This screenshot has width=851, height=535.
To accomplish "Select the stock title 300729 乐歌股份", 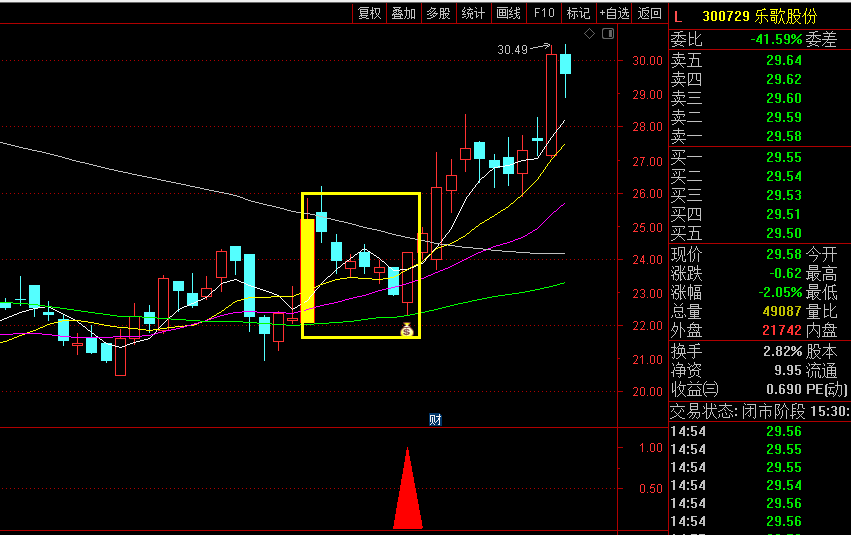I will (759, 16).
